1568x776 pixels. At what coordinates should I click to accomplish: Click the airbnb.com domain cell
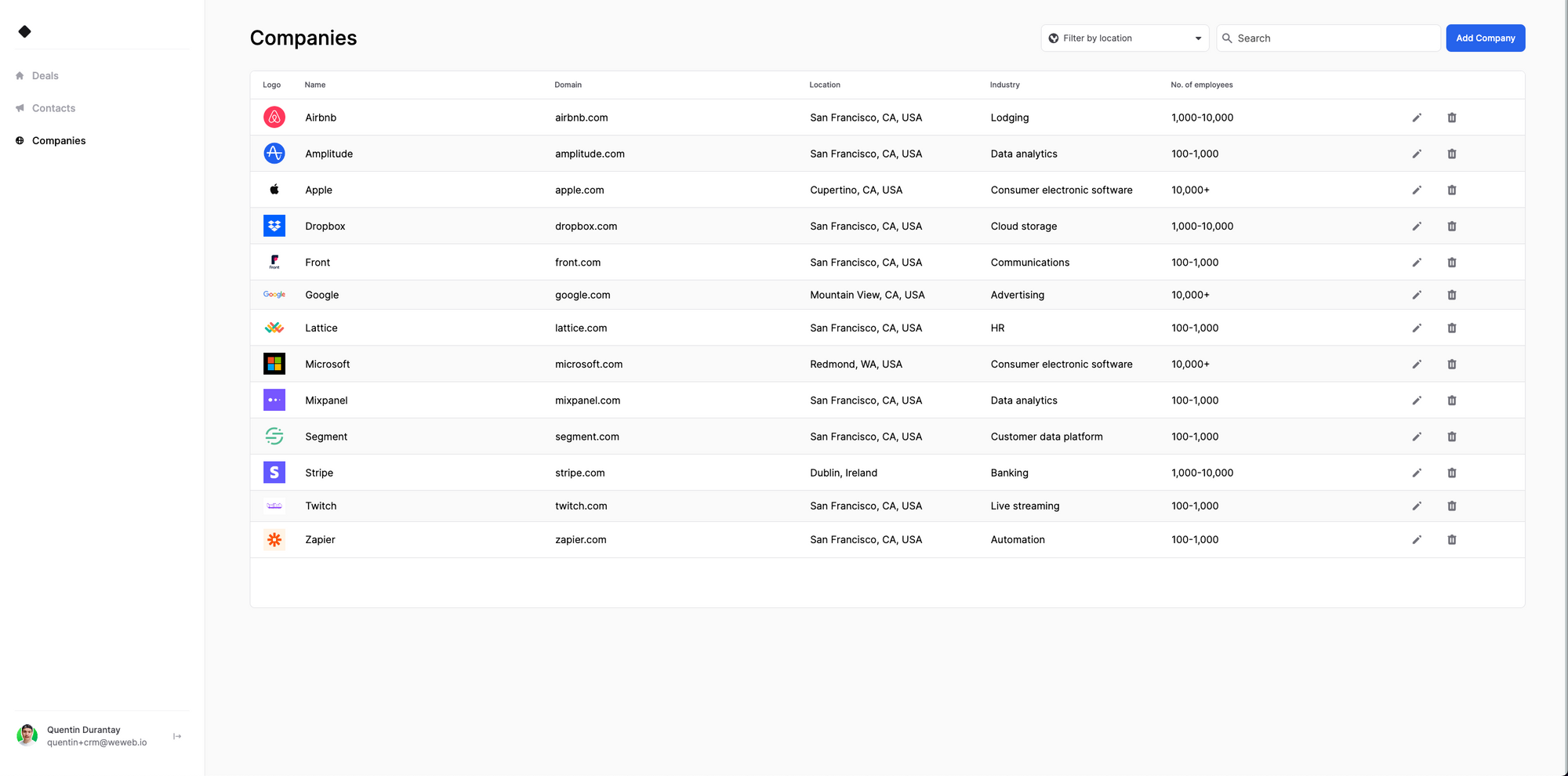(582, 118)
